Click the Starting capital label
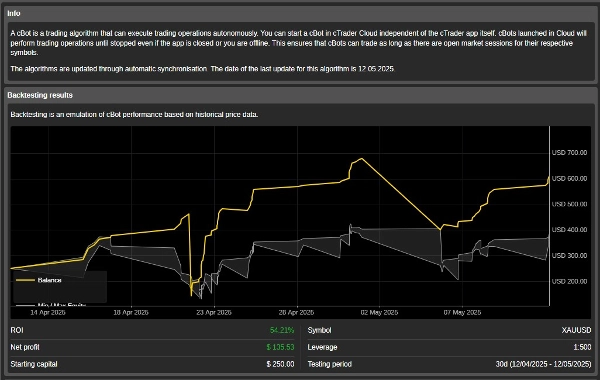600x380 pixels. (34, 364)
